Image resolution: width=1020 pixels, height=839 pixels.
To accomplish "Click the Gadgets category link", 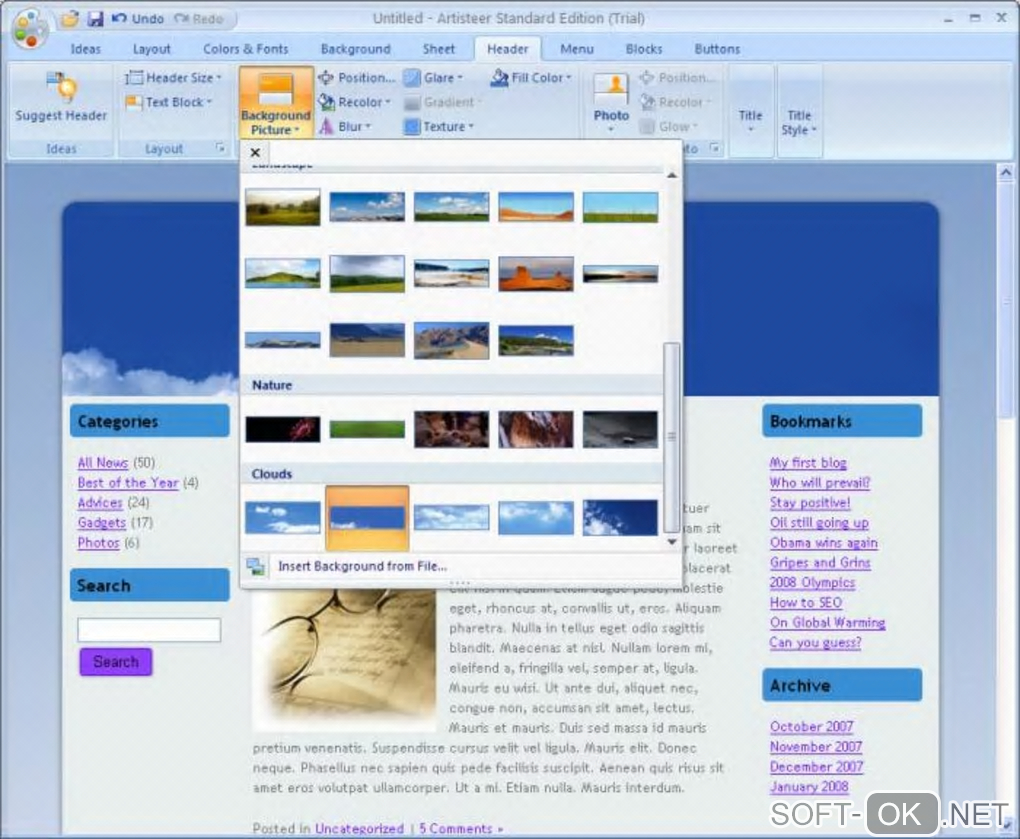I will pyautogui.click(x=101, y=522).
